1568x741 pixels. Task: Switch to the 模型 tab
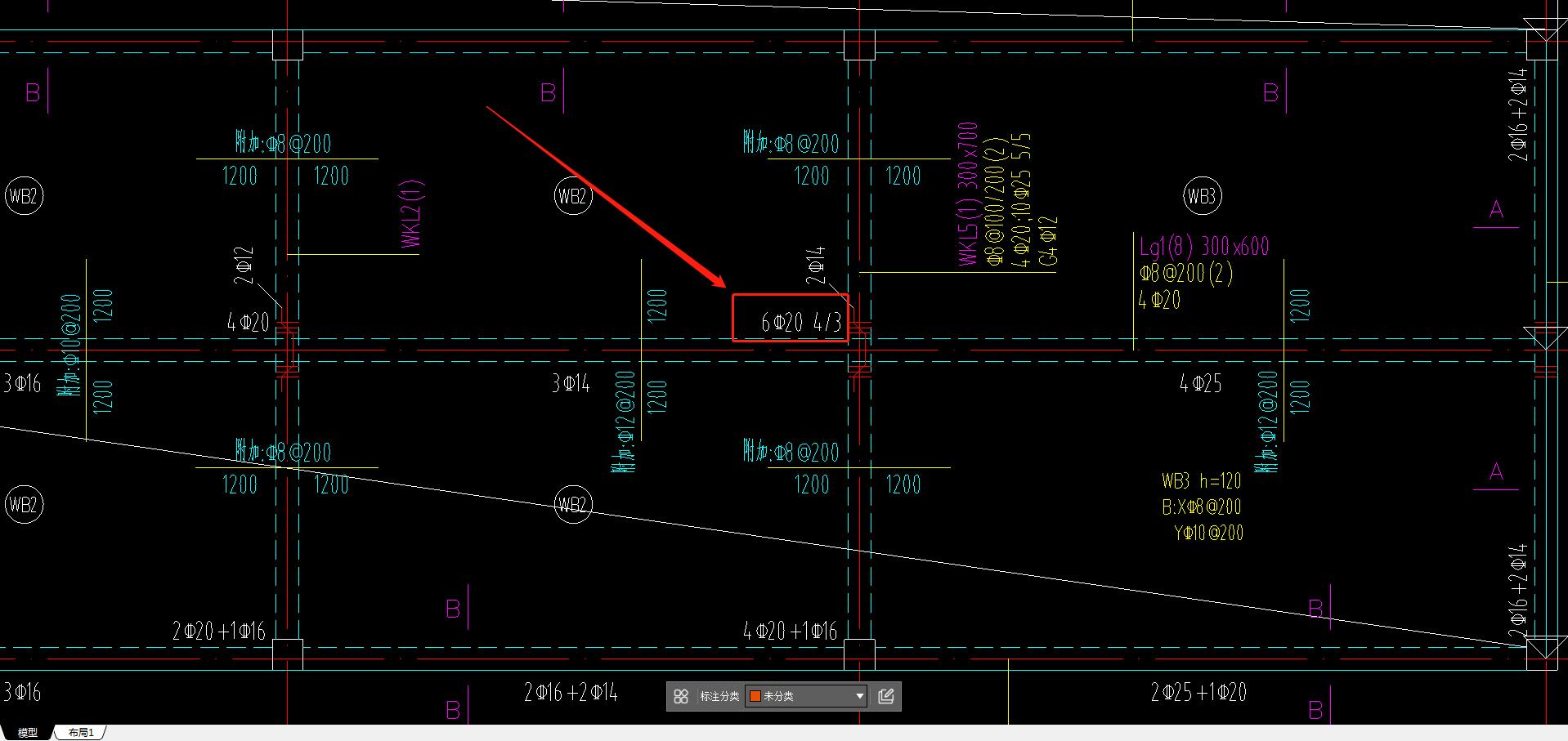point(28,733)
